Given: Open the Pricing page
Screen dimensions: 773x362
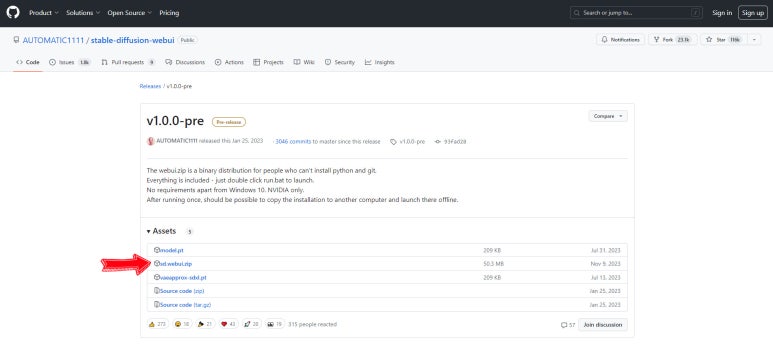Looking at the screenshot, I should 169,13.
